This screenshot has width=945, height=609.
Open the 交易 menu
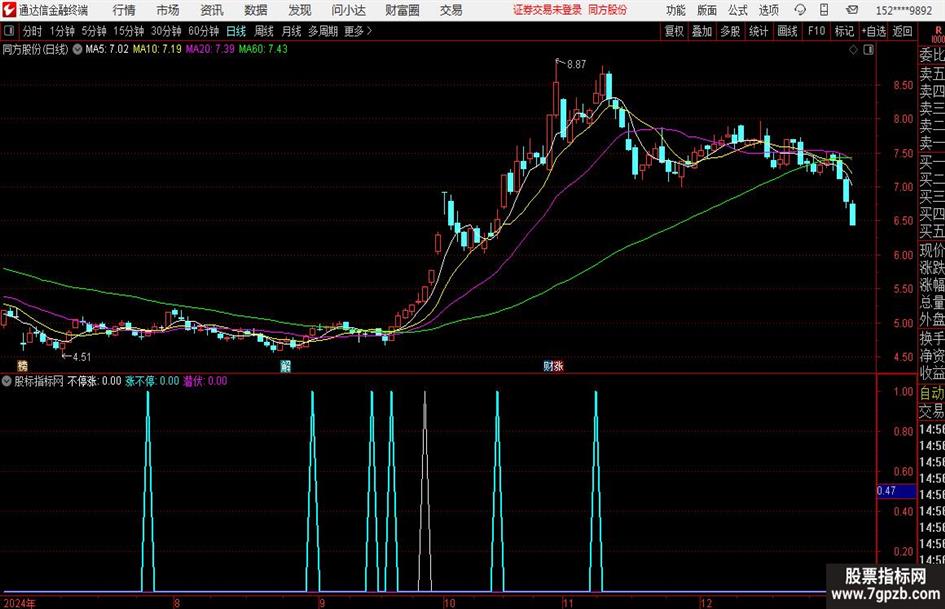pos(451,10)
